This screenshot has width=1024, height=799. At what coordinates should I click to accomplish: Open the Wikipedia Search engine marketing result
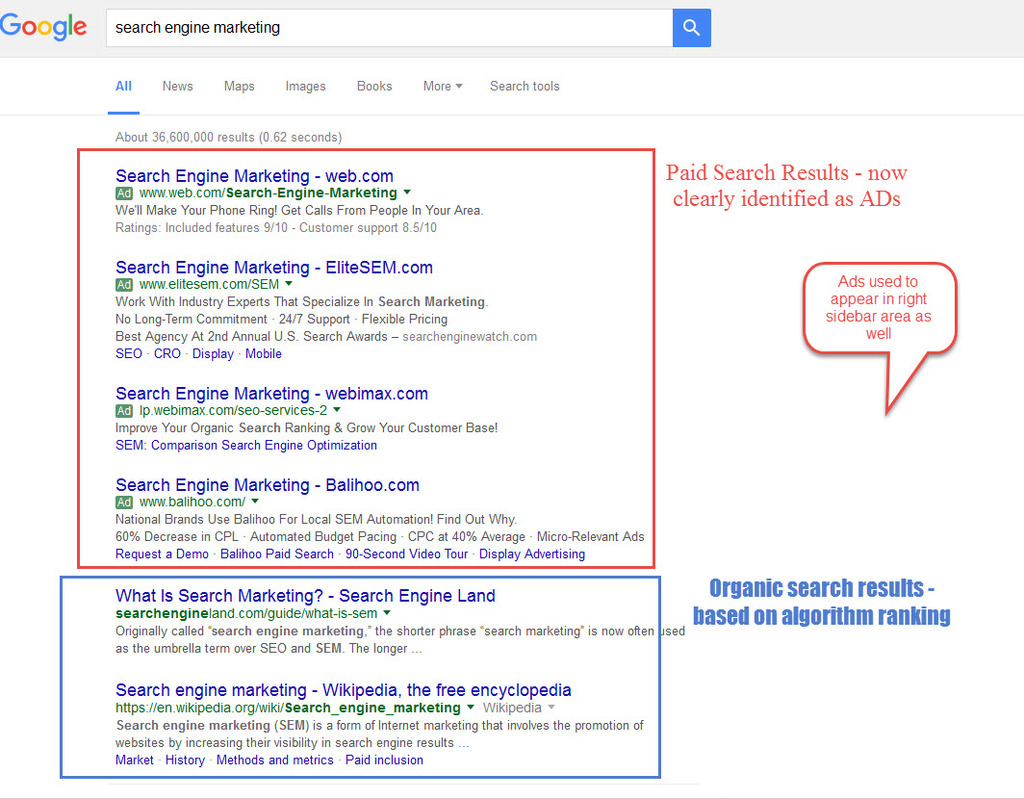pos(343,690)
